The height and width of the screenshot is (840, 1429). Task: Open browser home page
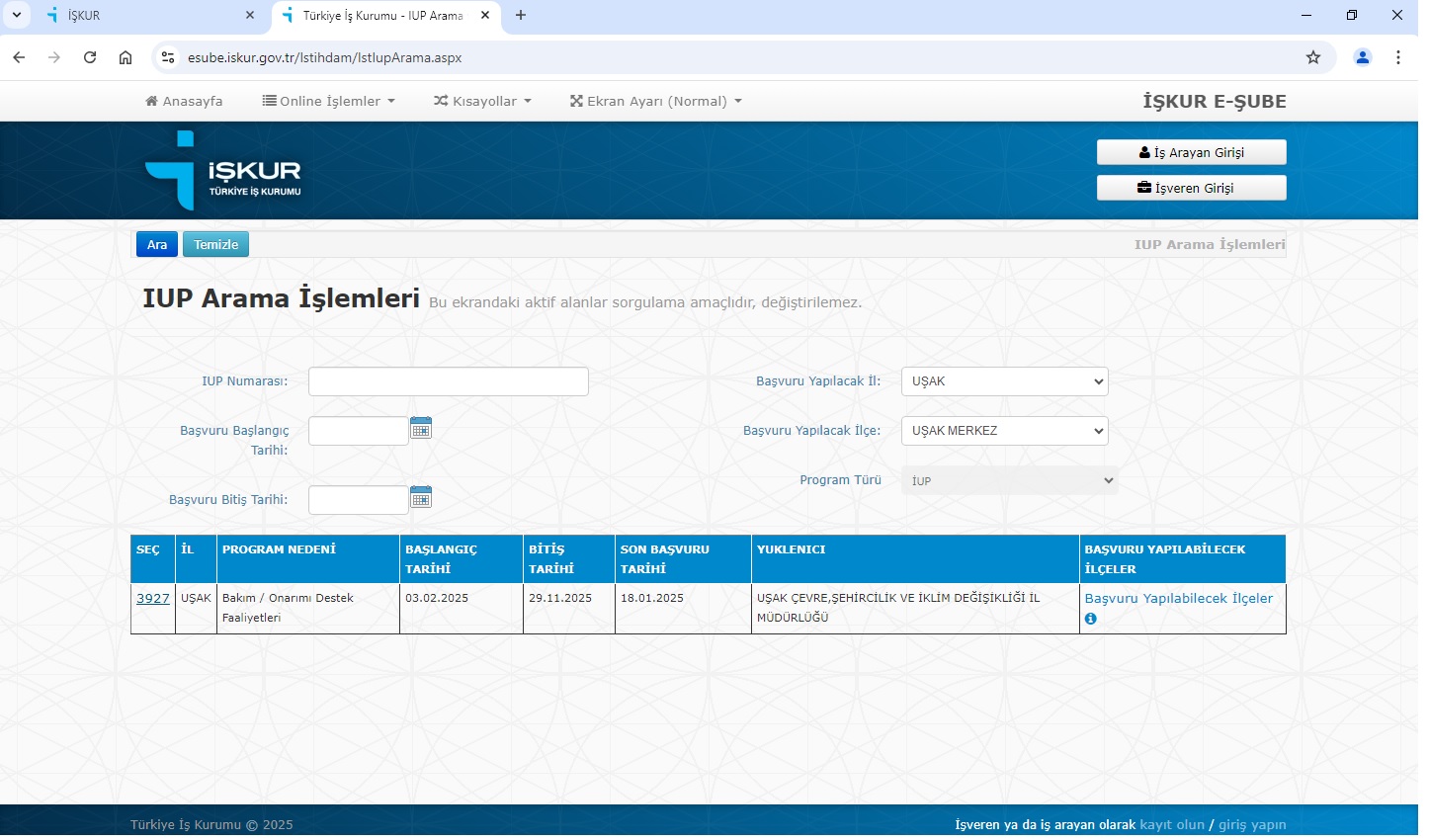[126, 57]
